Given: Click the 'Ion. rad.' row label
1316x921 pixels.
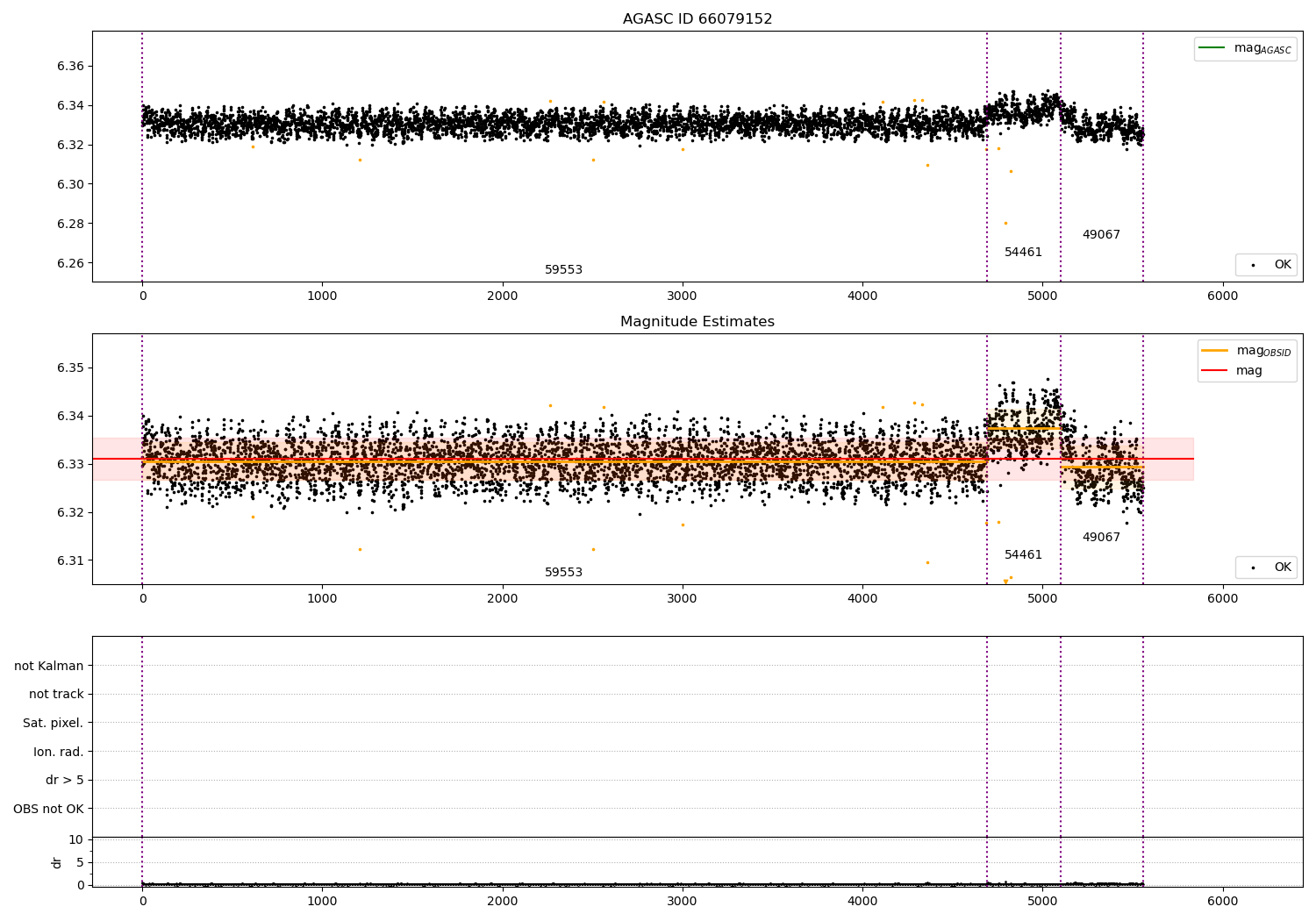Looking at the screenshot, I should [x=59, y=752].
